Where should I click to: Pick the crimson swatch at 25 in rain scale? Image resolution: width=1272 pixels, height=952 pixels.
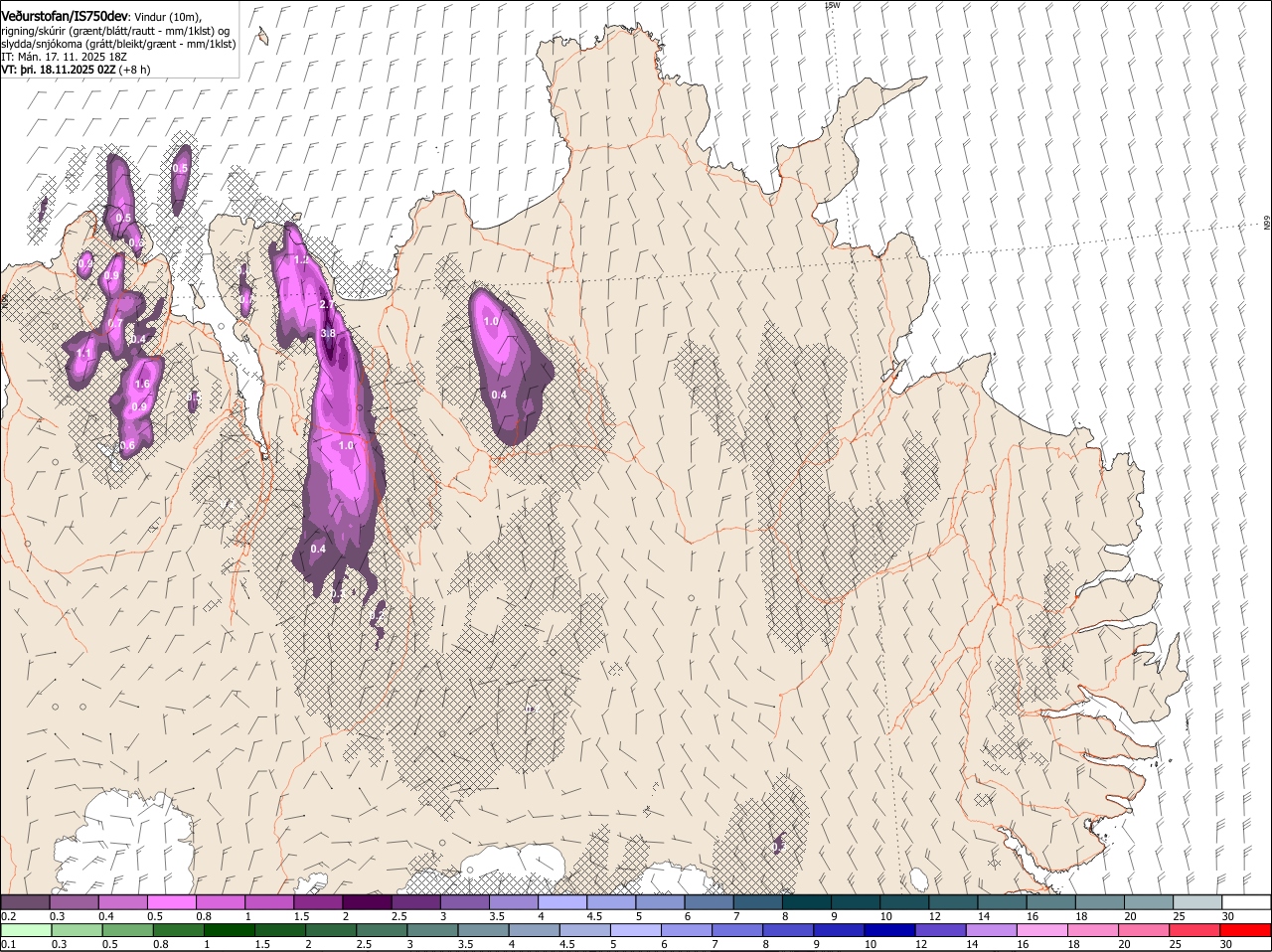click(x=1194, y=930)
